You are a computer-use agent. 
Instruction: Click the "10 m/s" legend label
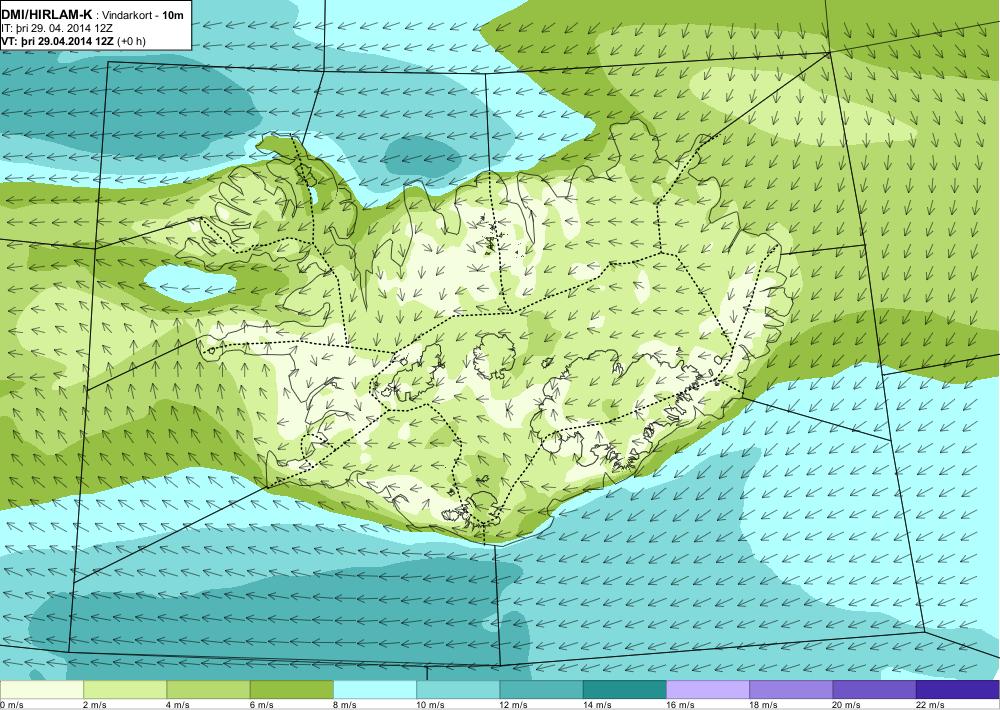[430, 705]
